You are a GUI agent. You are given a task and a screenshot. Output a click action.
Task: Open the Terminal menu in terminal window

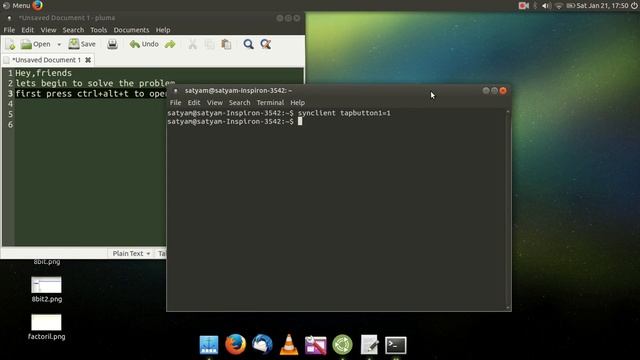270,102
